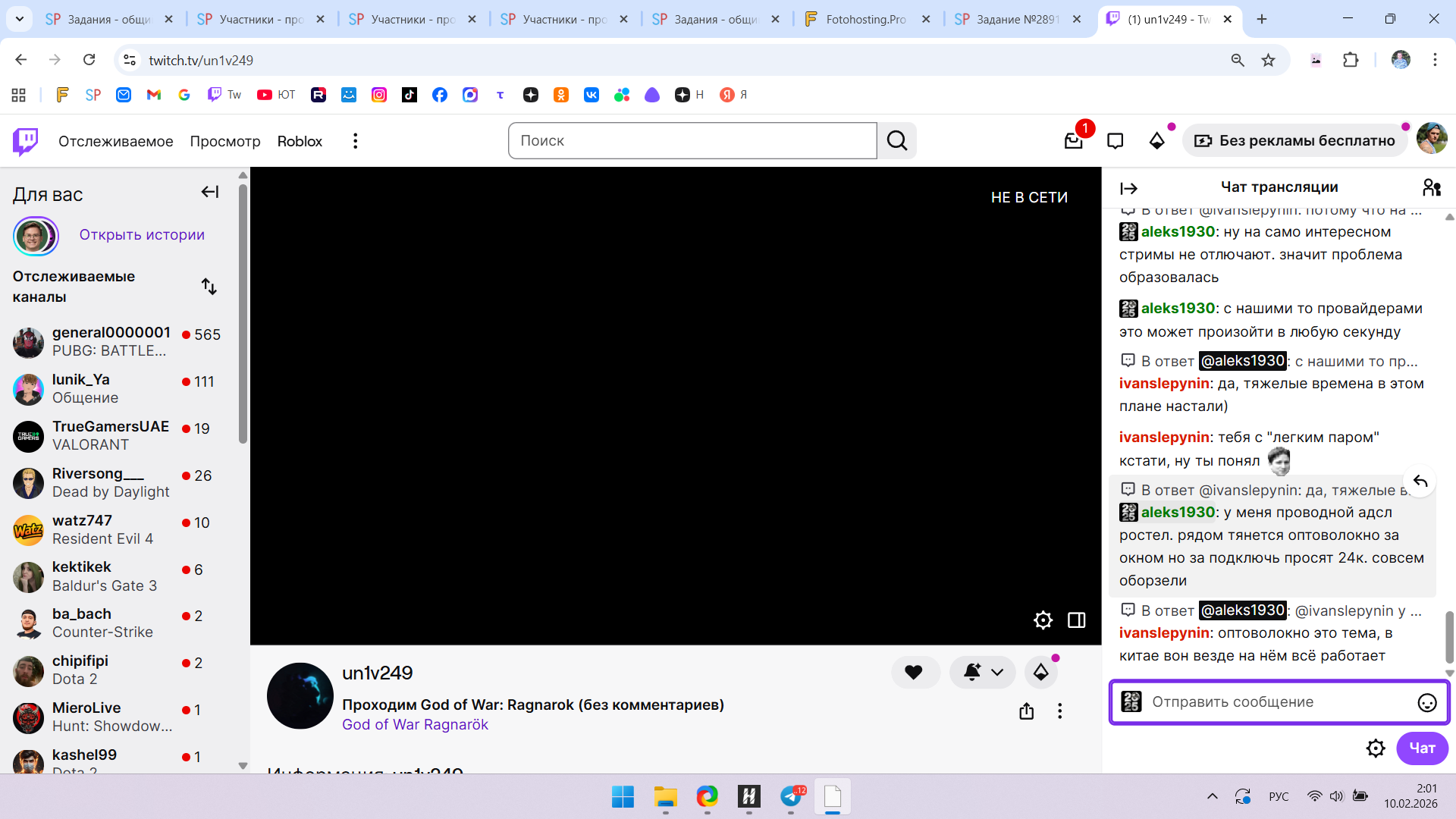1456x819 pixels.
Task: Click the chat scrollbar thumb
Action: tap(1449, 635)
